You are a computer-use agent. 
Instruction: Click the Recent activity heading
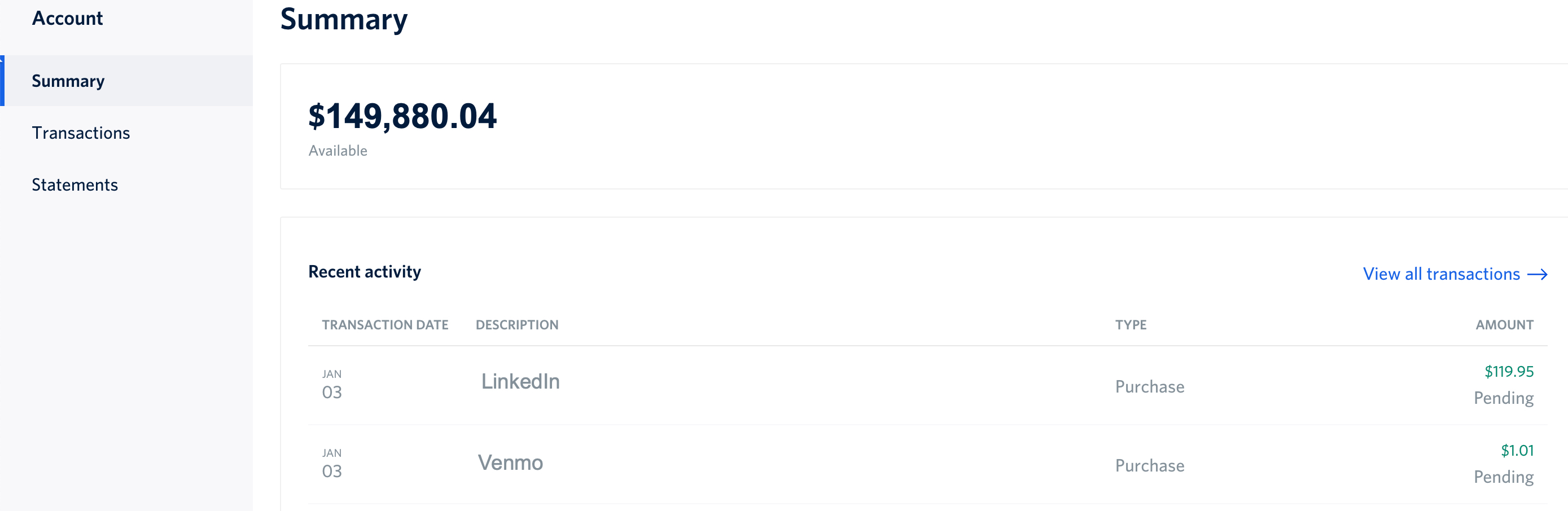pos(365,271)
